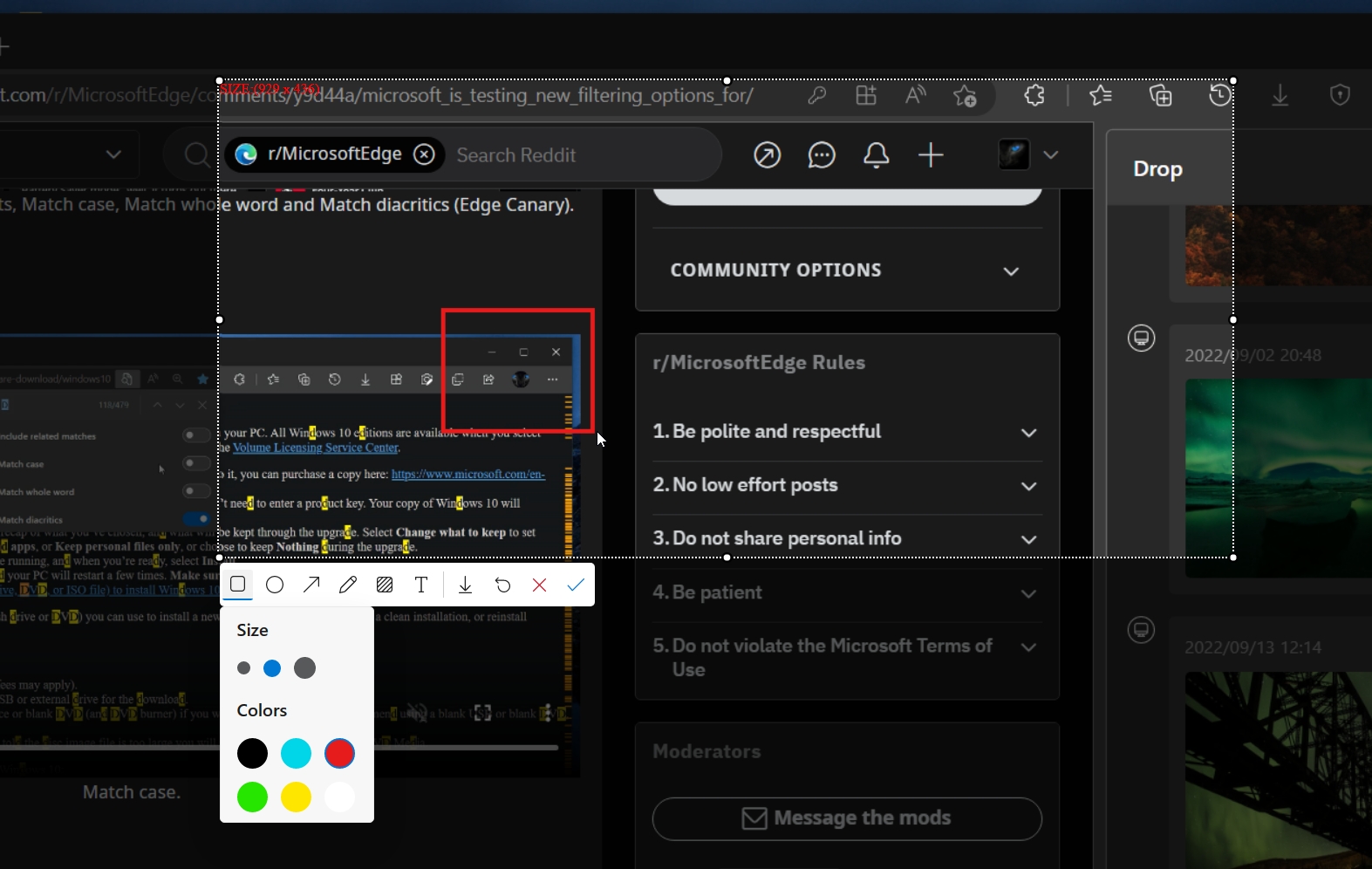Click the Match case. image caption
The height and width of the screenshot is (869, 1372).
pos(132,792)
